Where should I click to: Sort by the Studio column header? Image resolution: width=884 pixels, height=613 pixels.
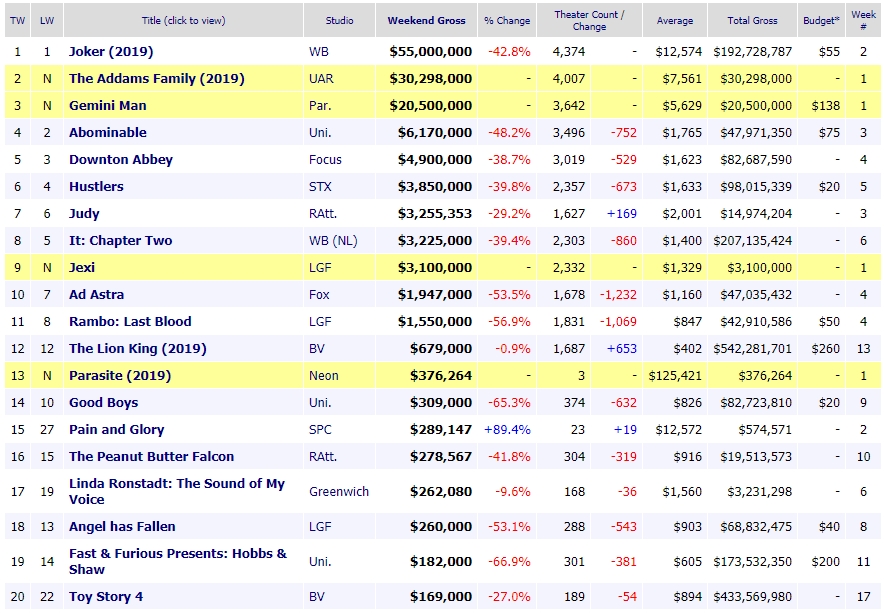pos(339,21)
